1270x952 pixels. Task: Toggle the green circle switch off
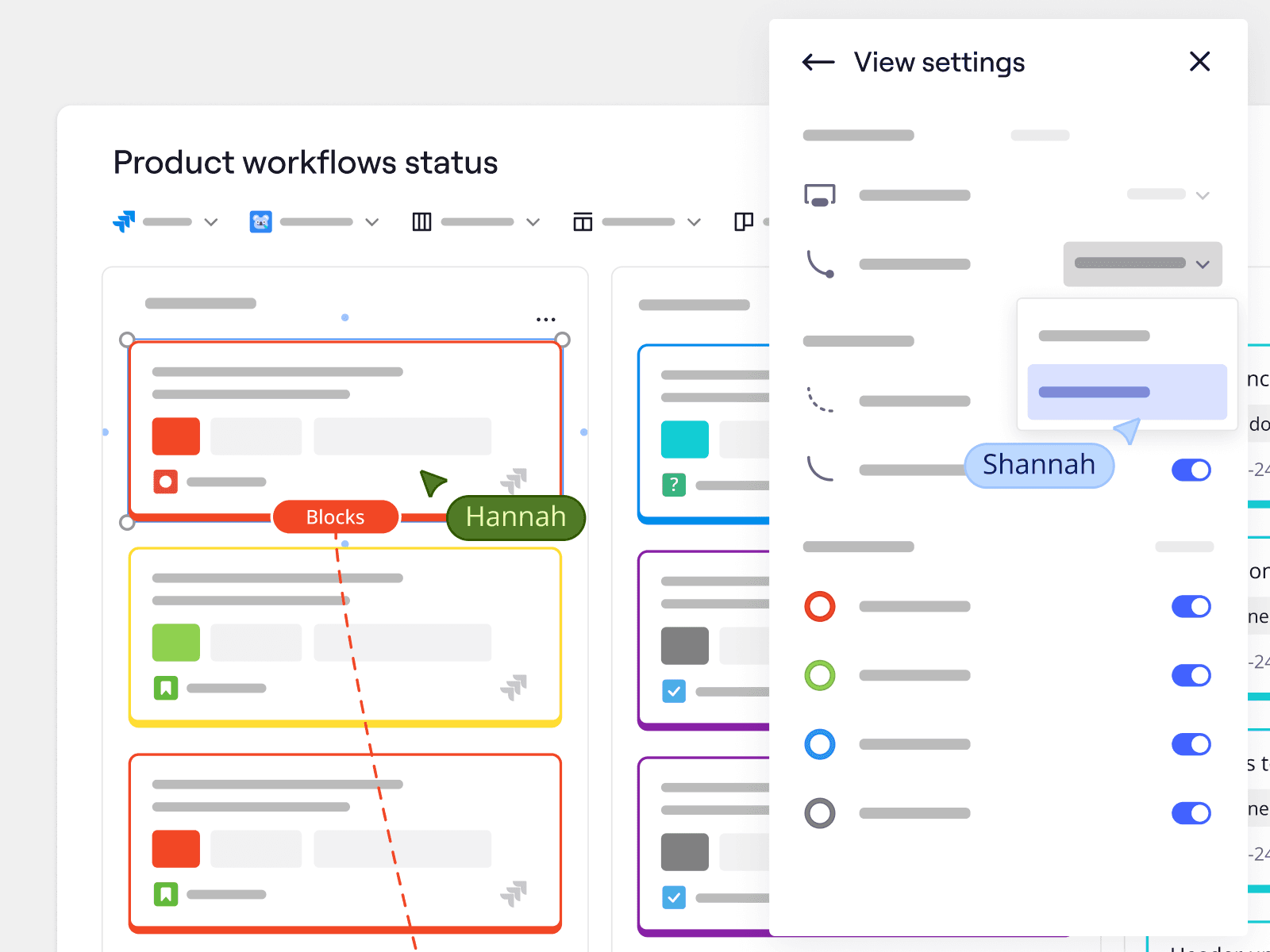coord(1191,676)
